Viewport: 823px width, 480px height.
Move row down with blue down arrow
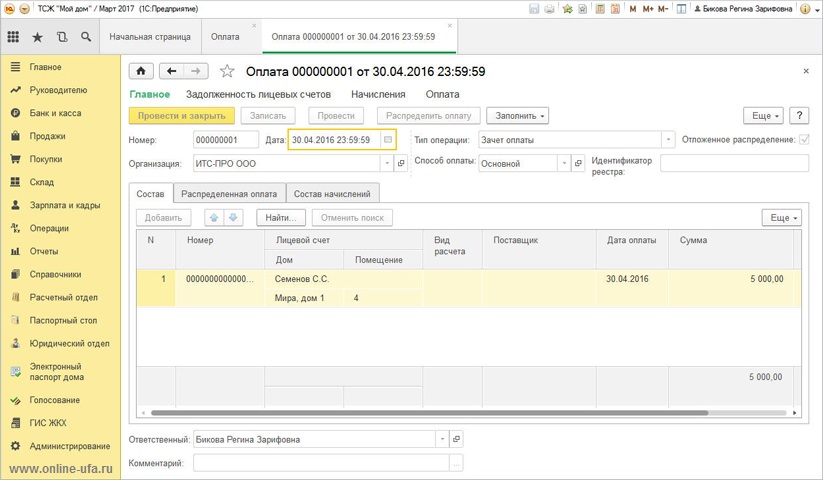tap(234, 218)
